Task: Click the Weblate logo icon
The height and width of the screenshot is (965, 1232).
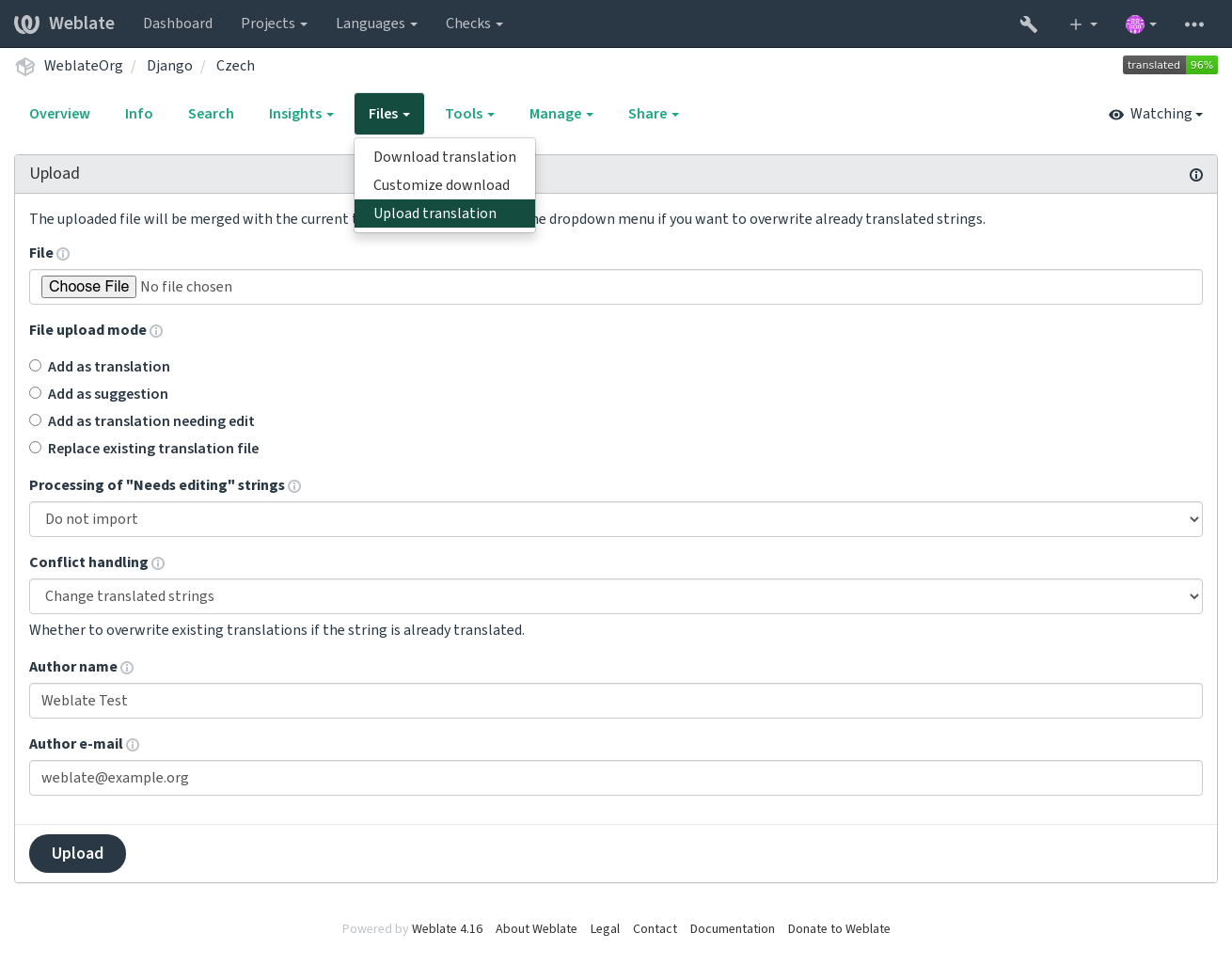Action: (x=26, y=24)
